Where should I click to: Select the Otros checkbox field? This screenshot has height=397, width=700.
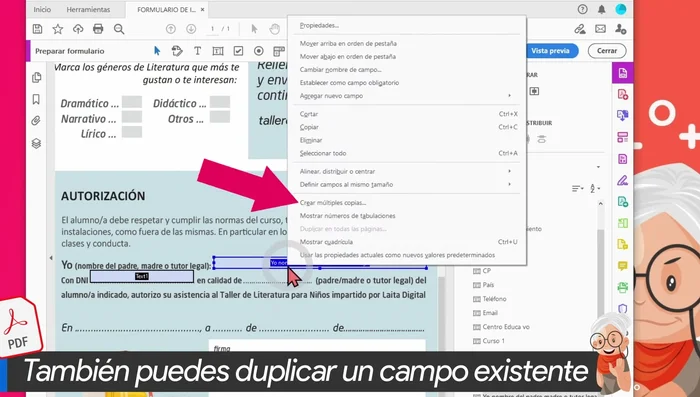(220, 117)
